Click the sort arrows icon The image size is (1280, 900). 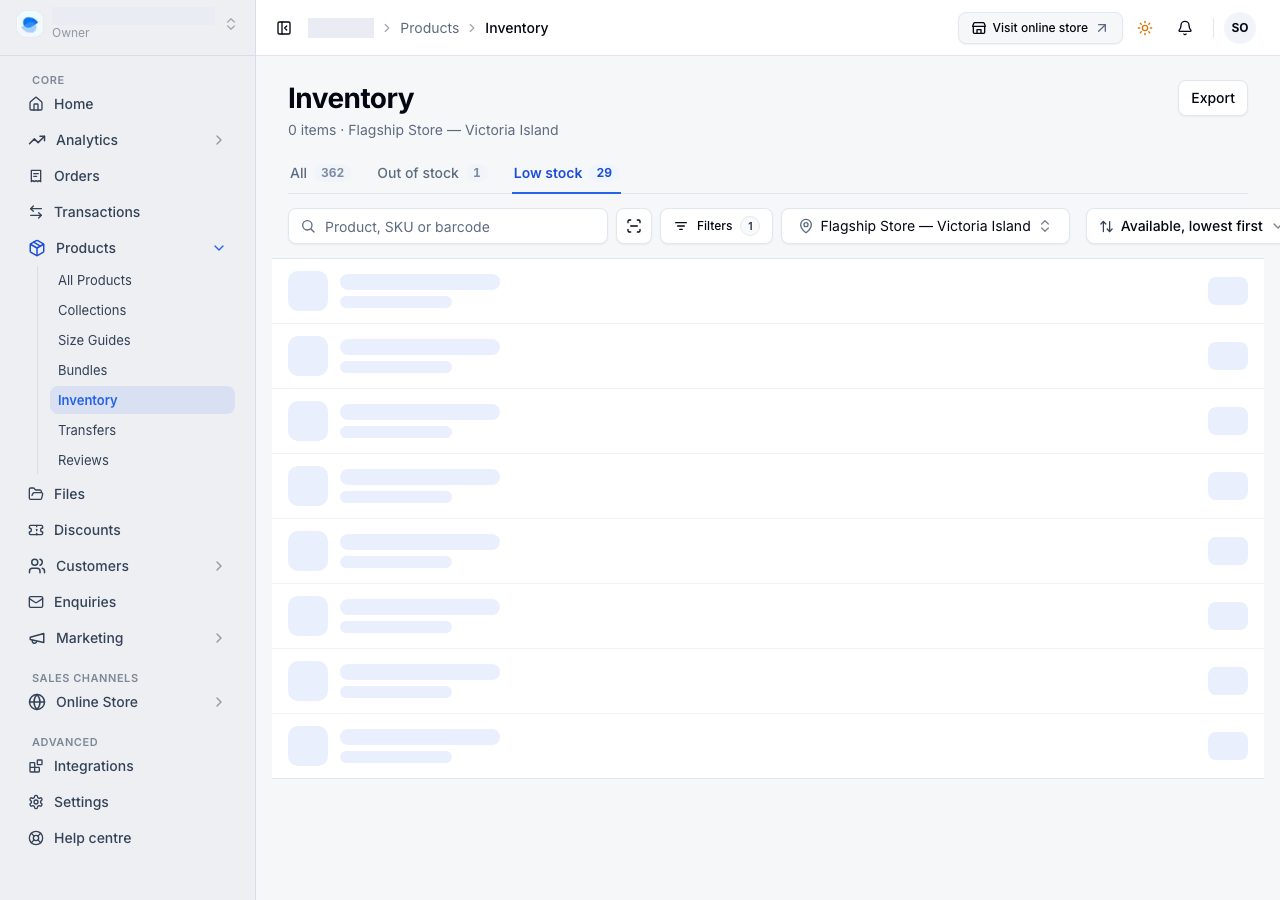point(1106,227)
